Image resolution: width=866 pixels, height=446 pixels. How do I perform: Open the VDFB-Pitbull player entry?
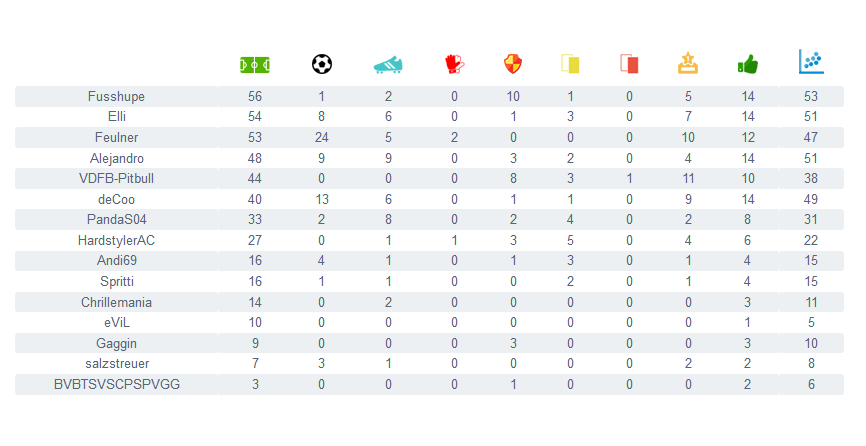coord(116,179)
